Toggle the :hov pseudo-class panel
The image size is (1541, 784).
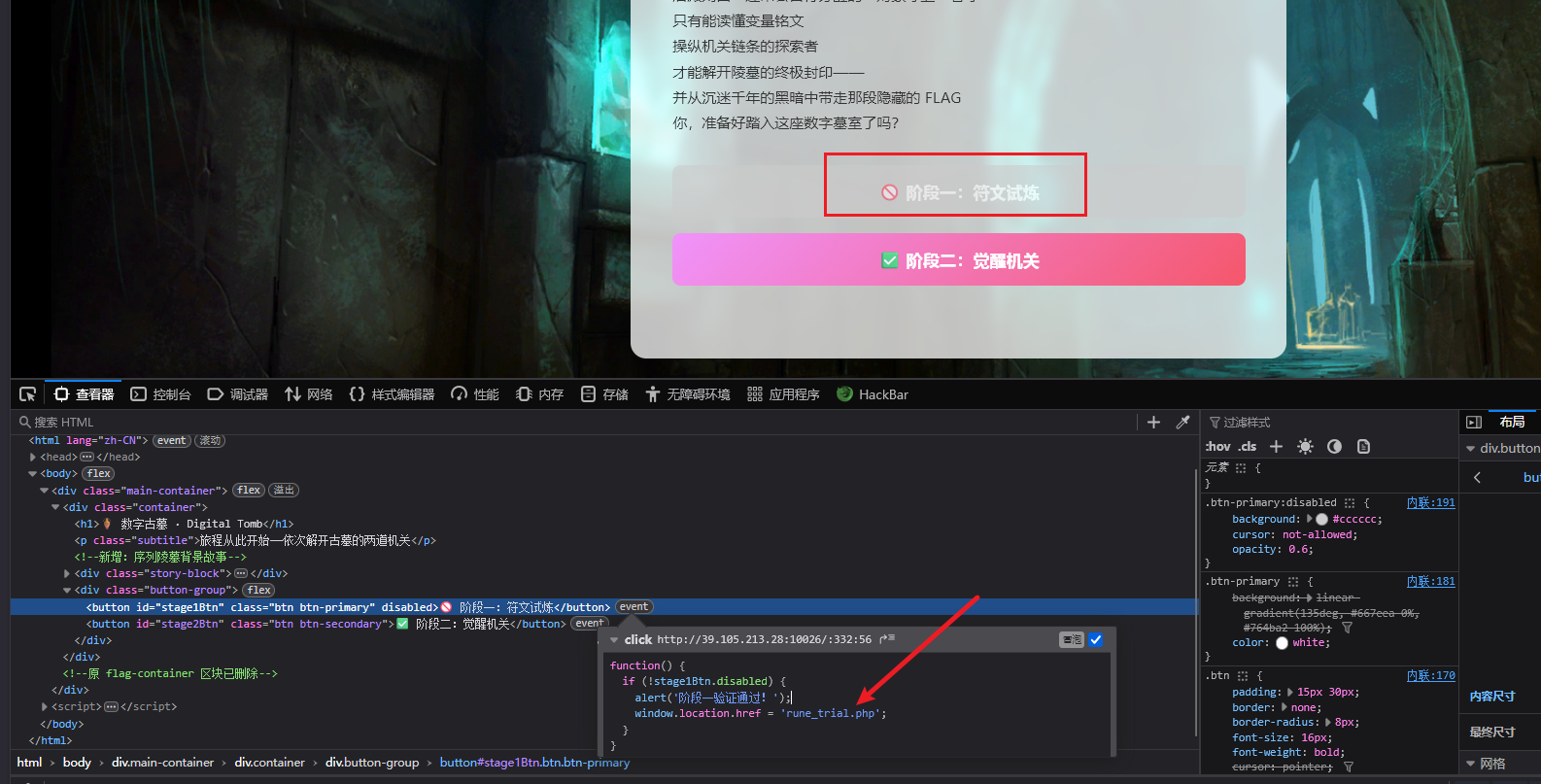click(x=1217, y=447)
